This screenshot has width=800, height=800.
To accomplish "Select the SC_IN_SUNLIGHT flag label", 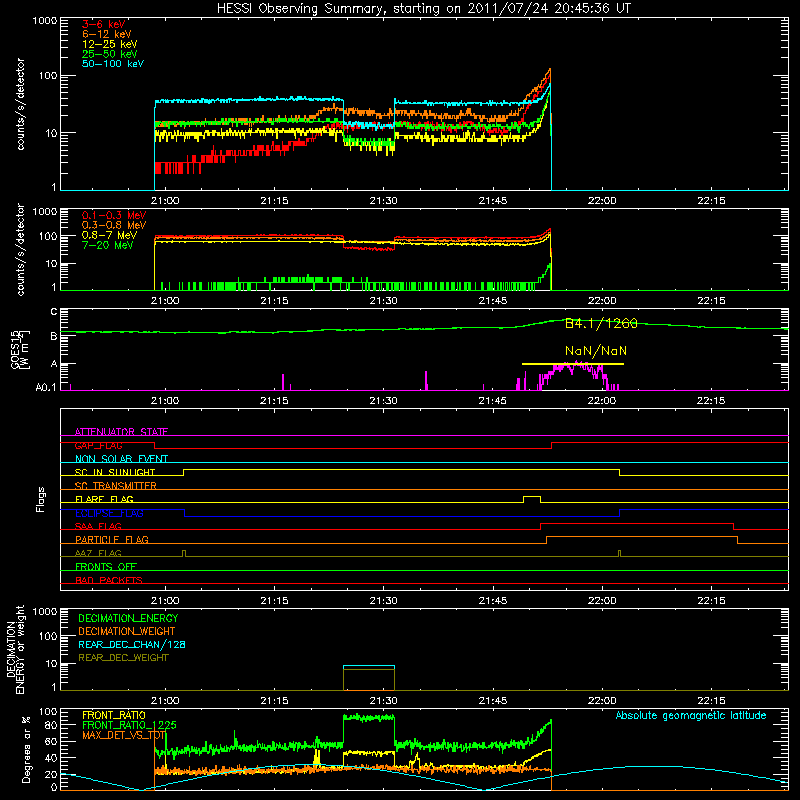I will [115, 472].
